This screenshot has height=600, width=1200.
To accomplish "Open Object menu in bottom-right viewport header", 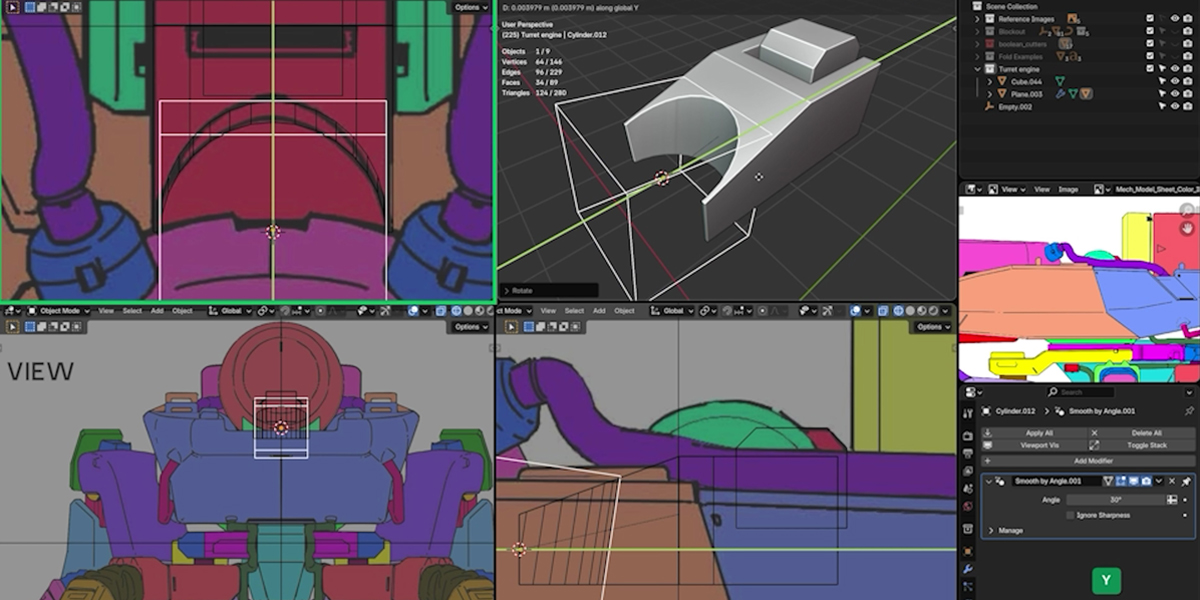I will [x=624, y=311].
